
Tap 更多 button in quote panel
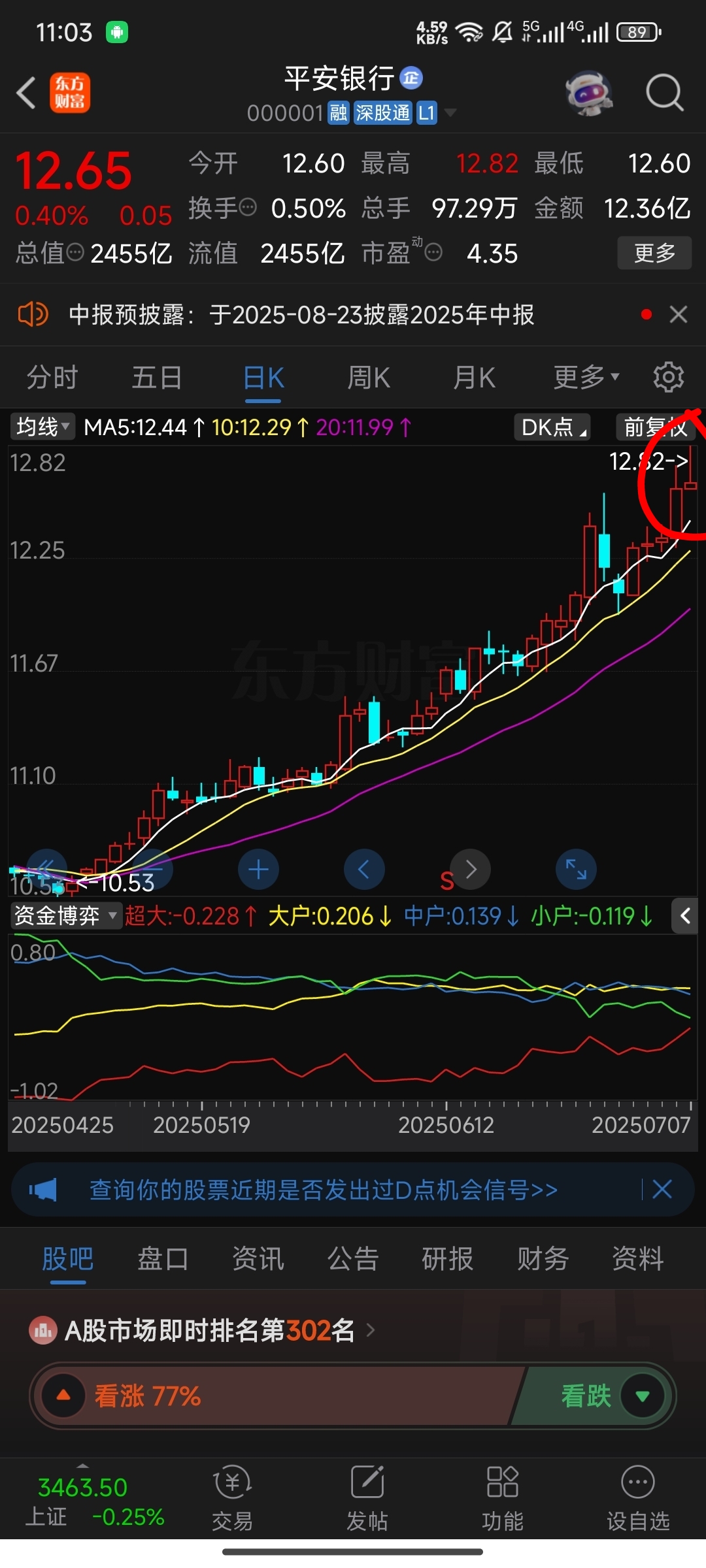(x=654, y=252)
